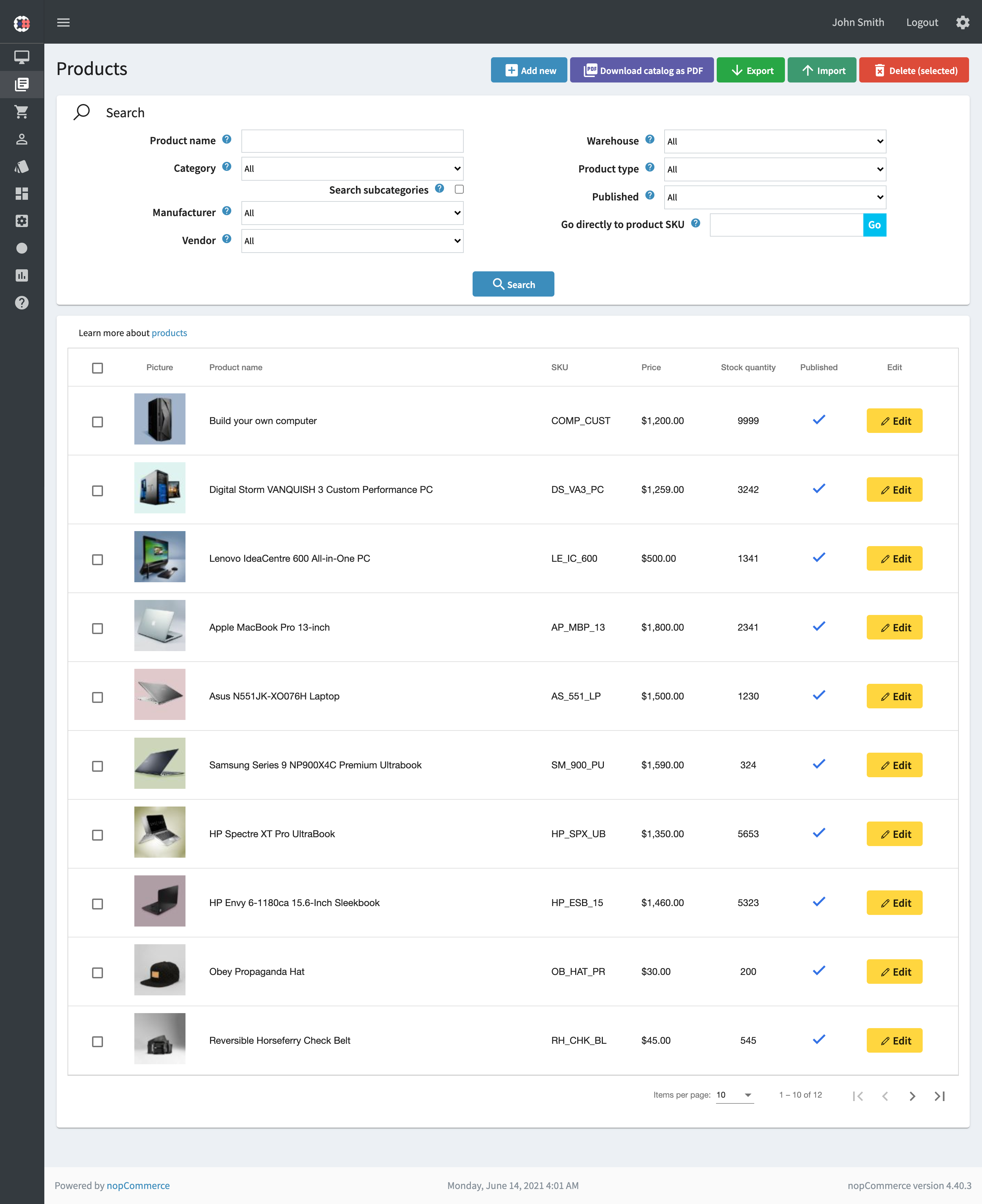Open the shopping cart sales sidebar icon

click(x=21, y=111)
